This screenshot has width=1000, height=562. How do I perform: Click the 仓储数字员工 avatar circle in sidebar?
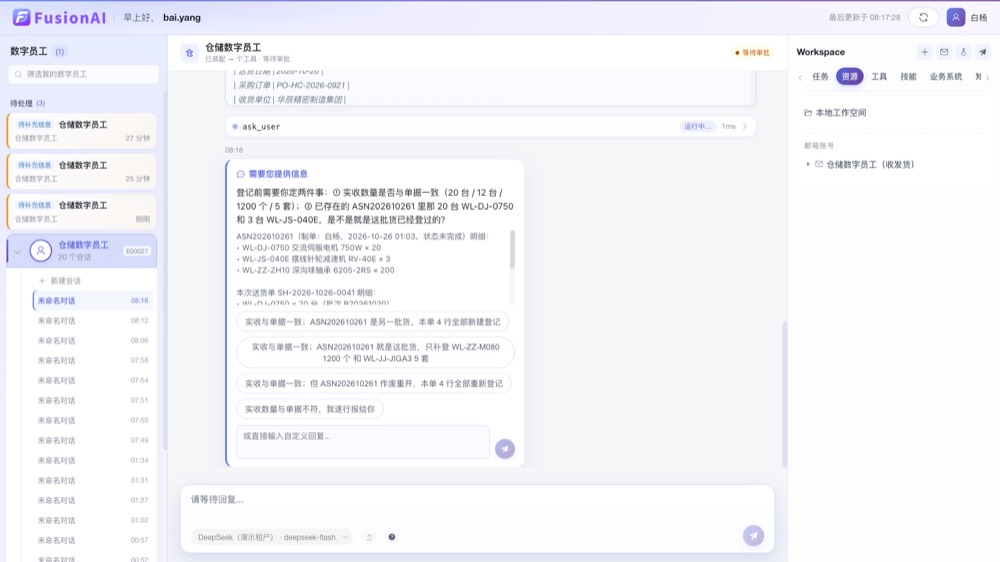[41, 251]
